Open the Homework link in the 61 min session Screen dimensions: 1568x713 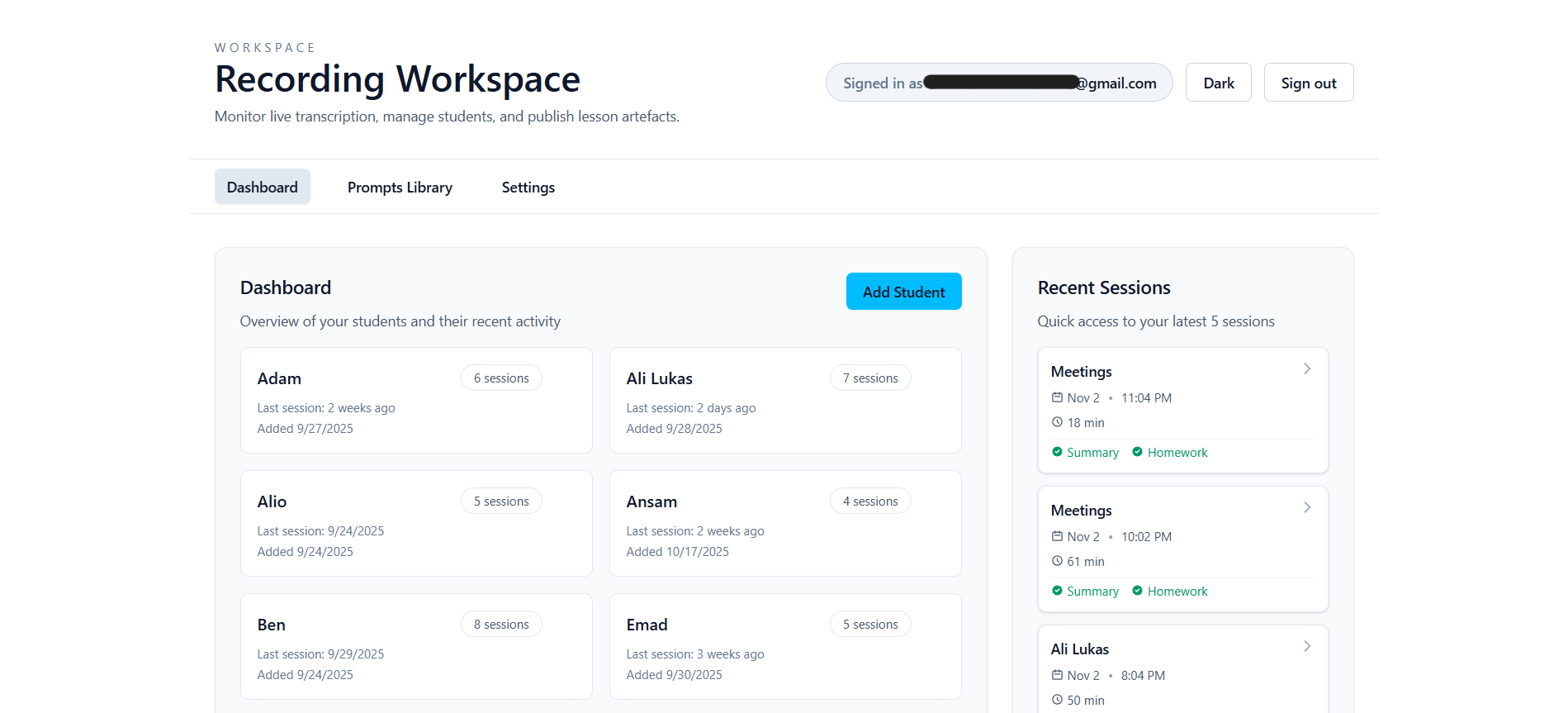tap(1177, 592)
